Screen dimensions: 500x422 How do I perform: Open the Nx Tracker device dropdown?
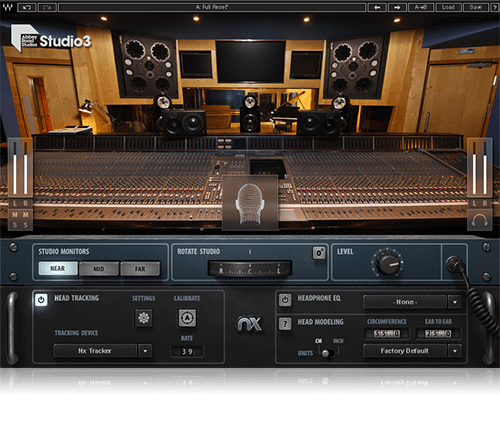[x=95, y=351]
